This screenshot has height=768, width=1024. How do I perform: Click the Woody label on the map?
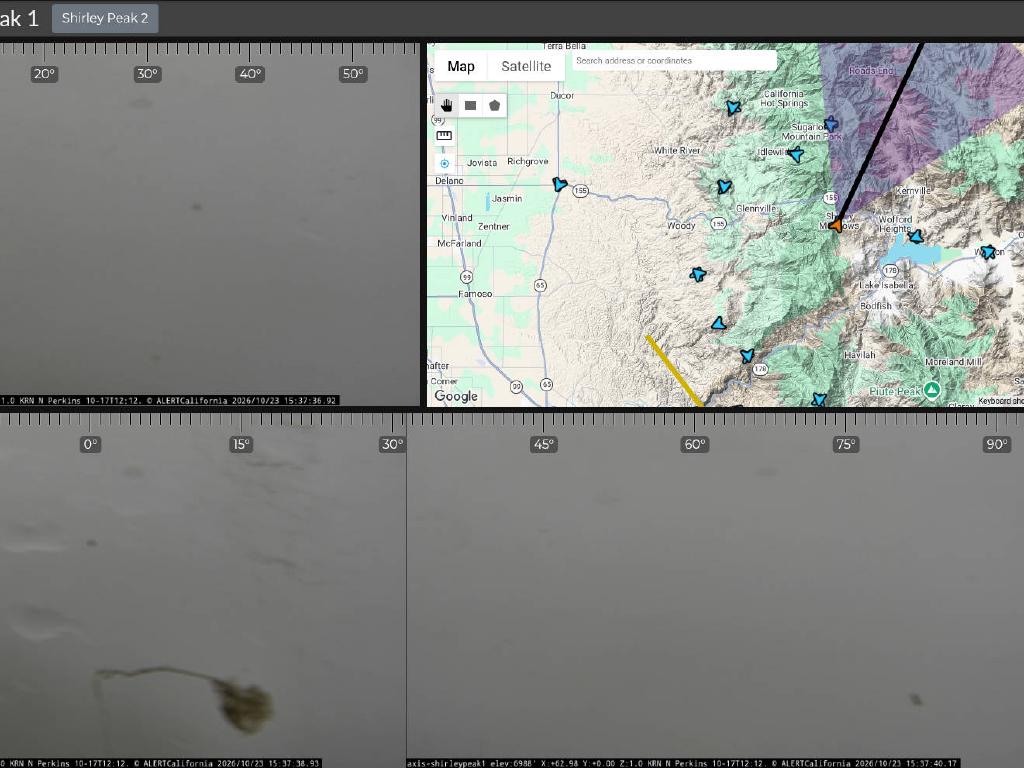click(x=680, y=226)
